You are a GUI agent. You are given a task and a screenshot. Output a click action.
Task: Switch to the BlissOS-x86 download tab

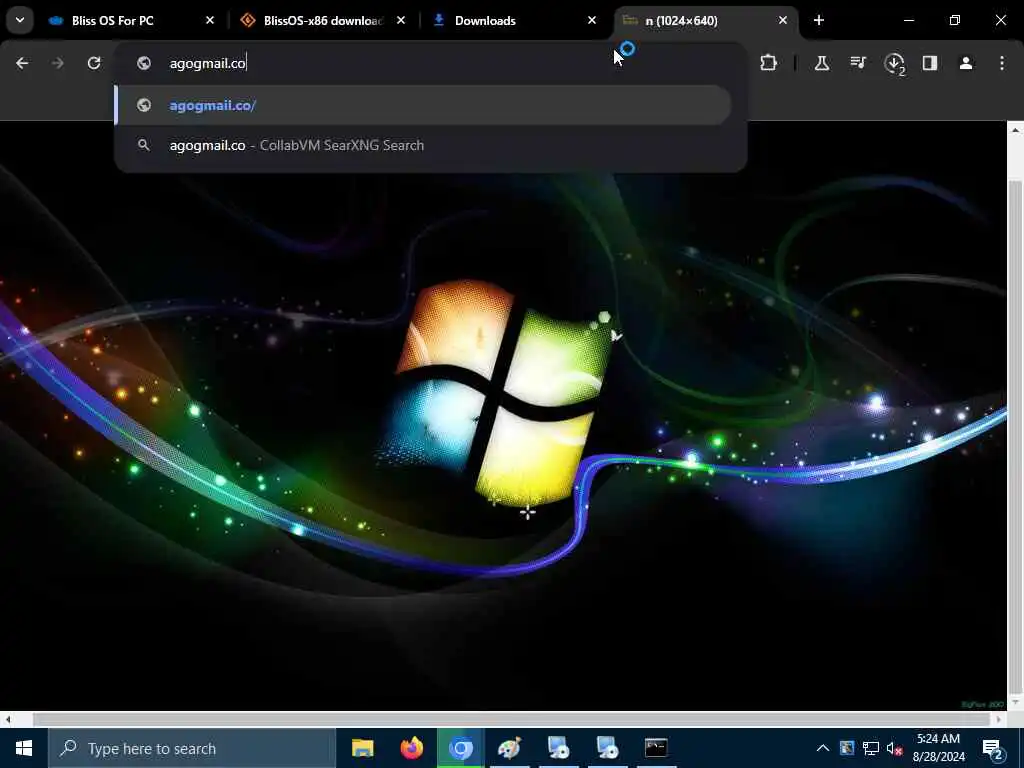click(323, 20)
